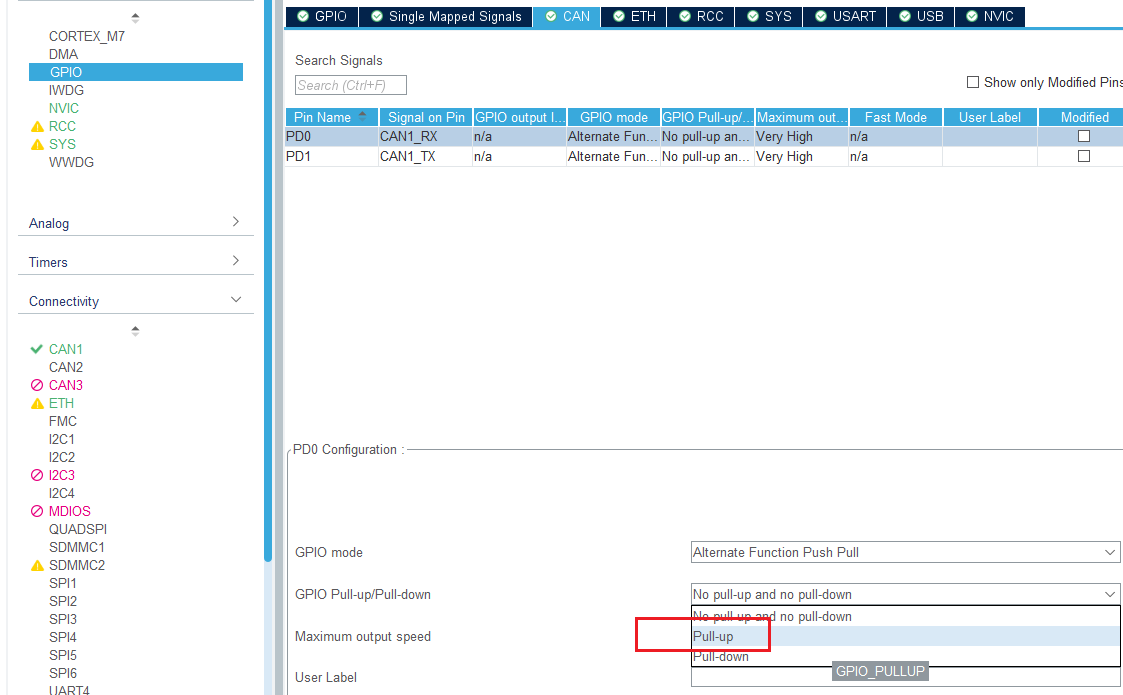Switch to the NVIC tab
The height and width of the screenshot is (695, 1123).
point(989,16)
